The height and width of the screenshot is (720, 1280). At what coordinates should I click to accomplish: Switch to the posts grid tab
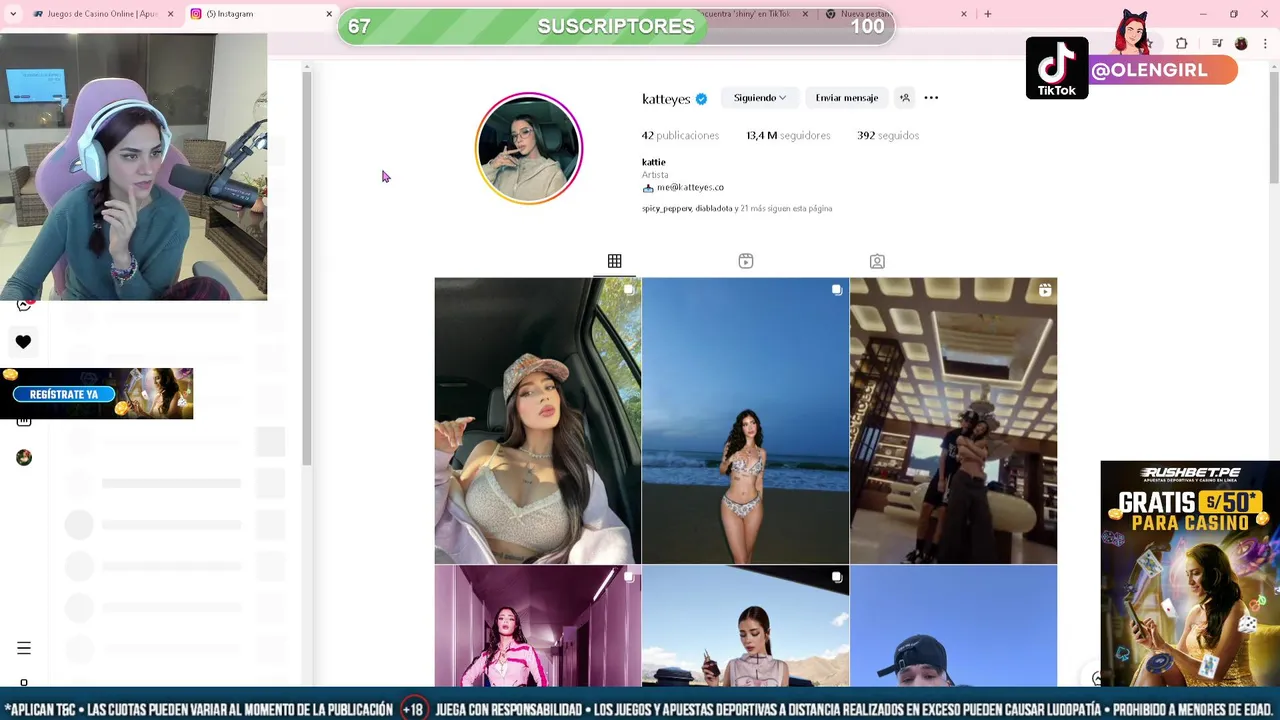(x=614, y=261)
